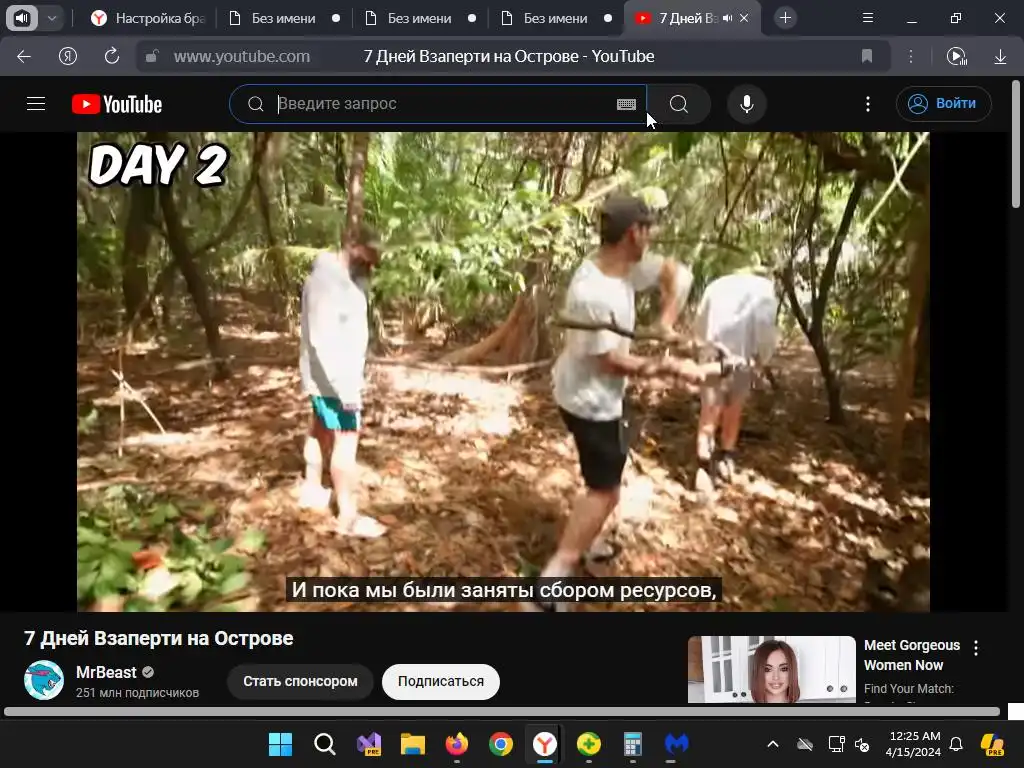Go to YouTube home via logo

[117, 104]
